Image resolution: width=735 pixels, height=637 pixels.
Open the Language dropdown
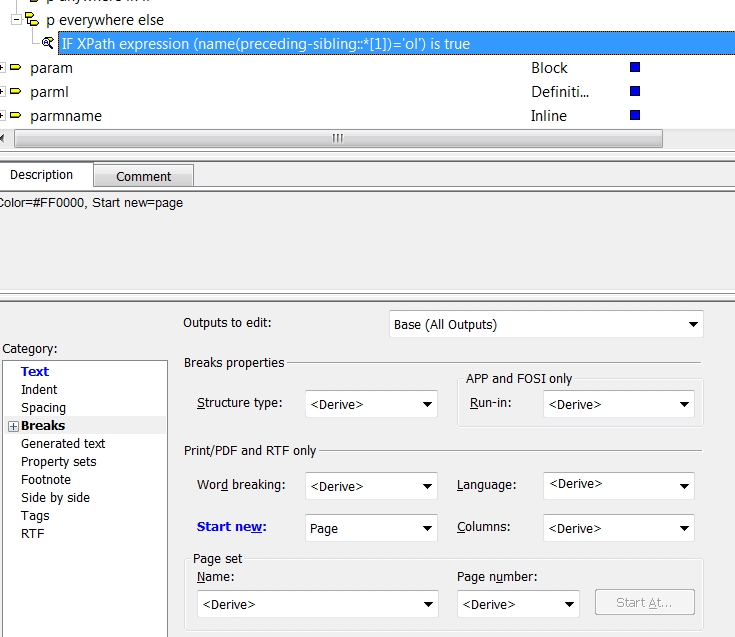tap(619, 486)
